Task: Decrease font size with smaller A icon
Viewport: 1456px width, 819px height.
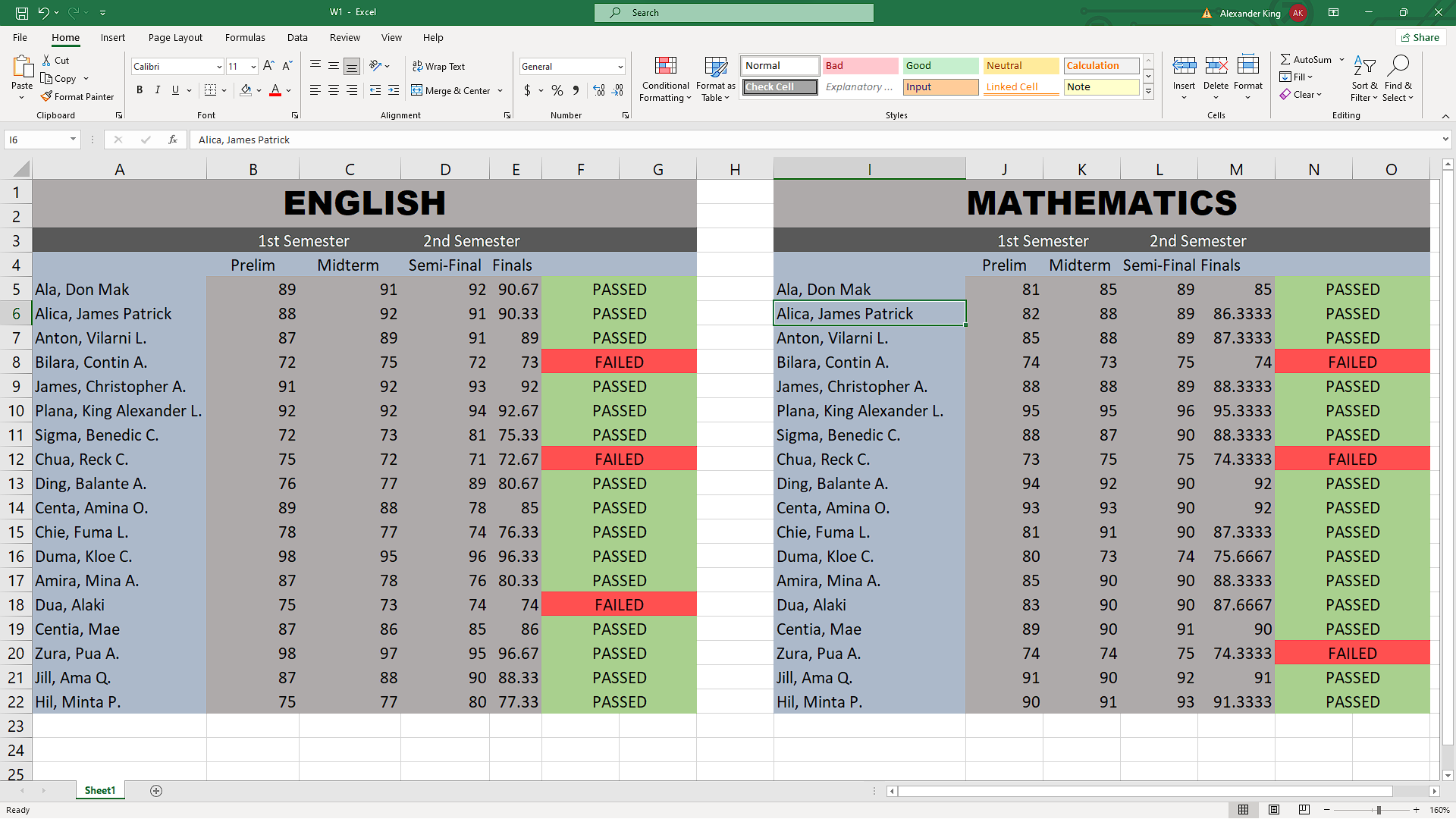Action: [287, 67]
